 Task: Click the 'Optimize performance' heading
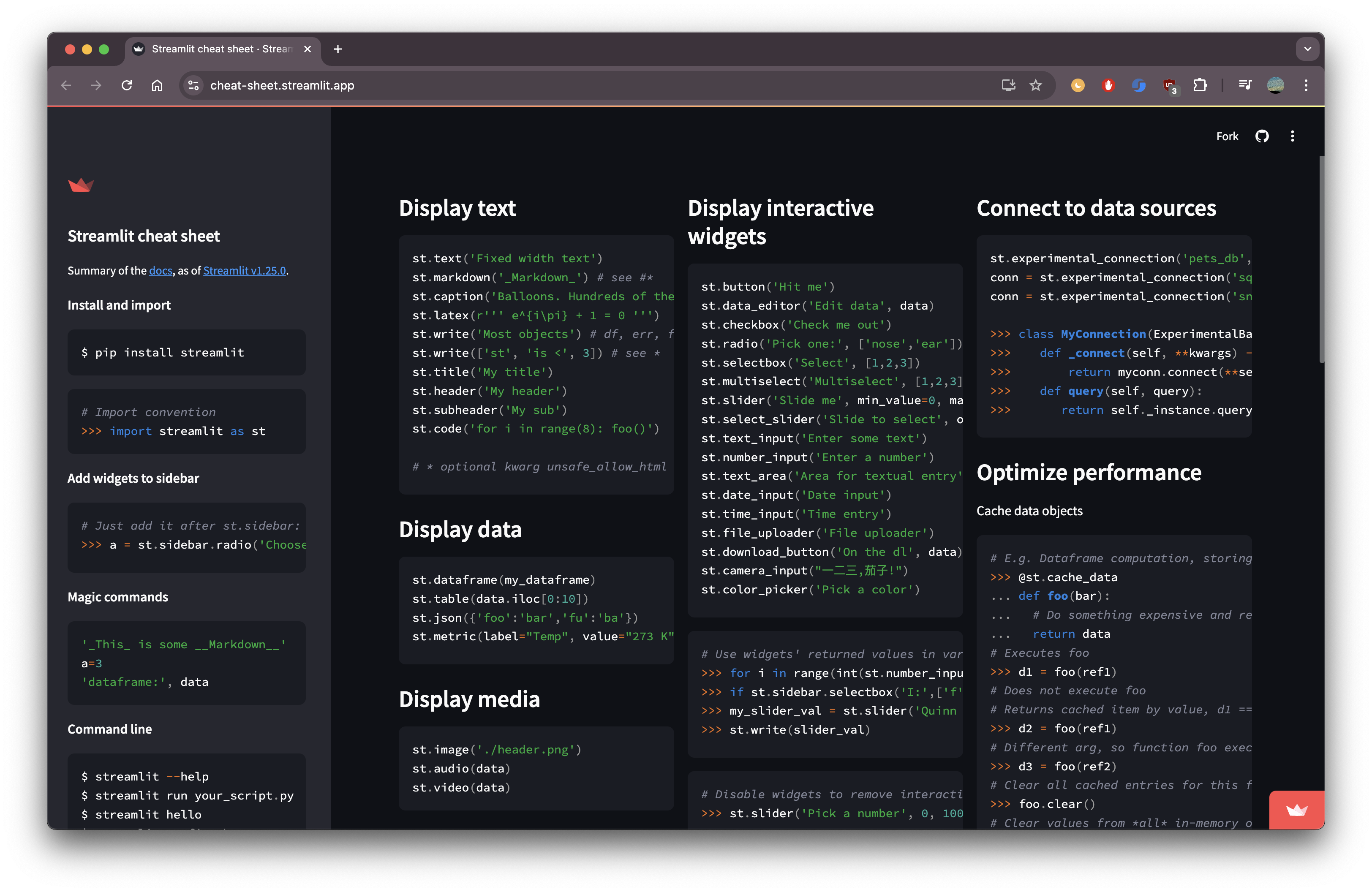pyautogui.click(x=1089, y=473)
